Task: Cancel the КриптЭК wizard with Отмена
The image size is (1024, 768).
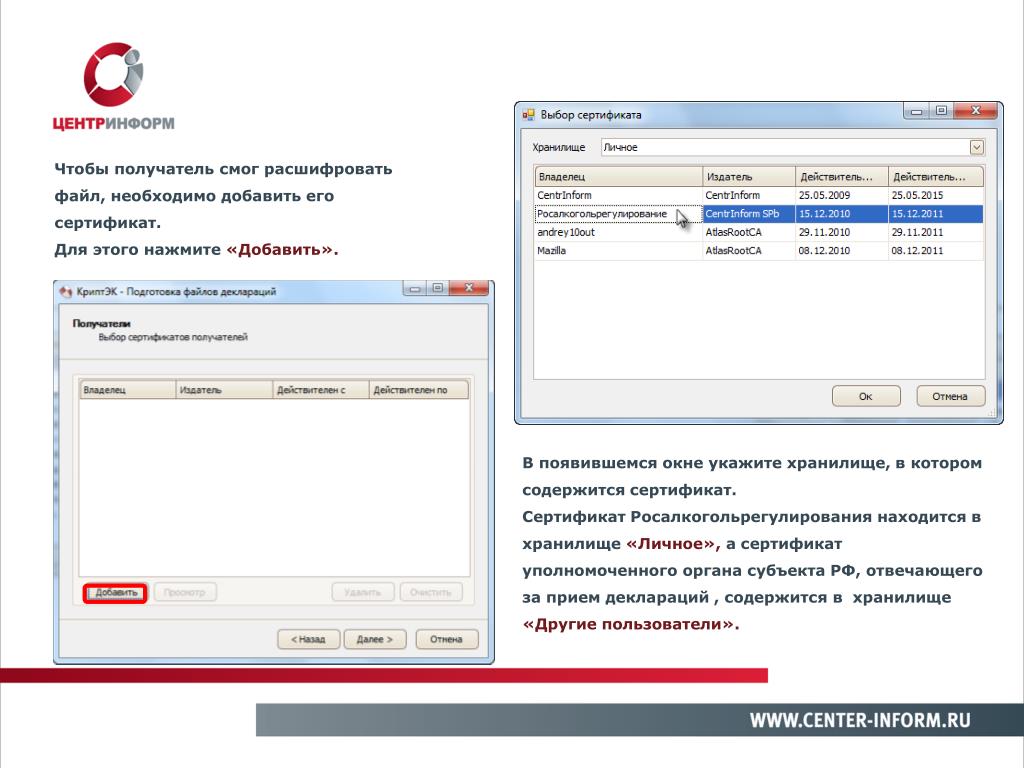Action: click(x=446, y=639)
